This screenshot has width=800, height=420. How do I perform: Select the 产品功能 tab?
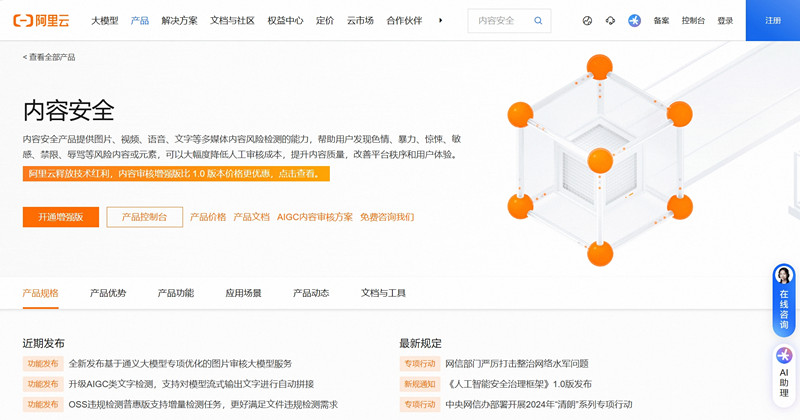click(176, 293)
